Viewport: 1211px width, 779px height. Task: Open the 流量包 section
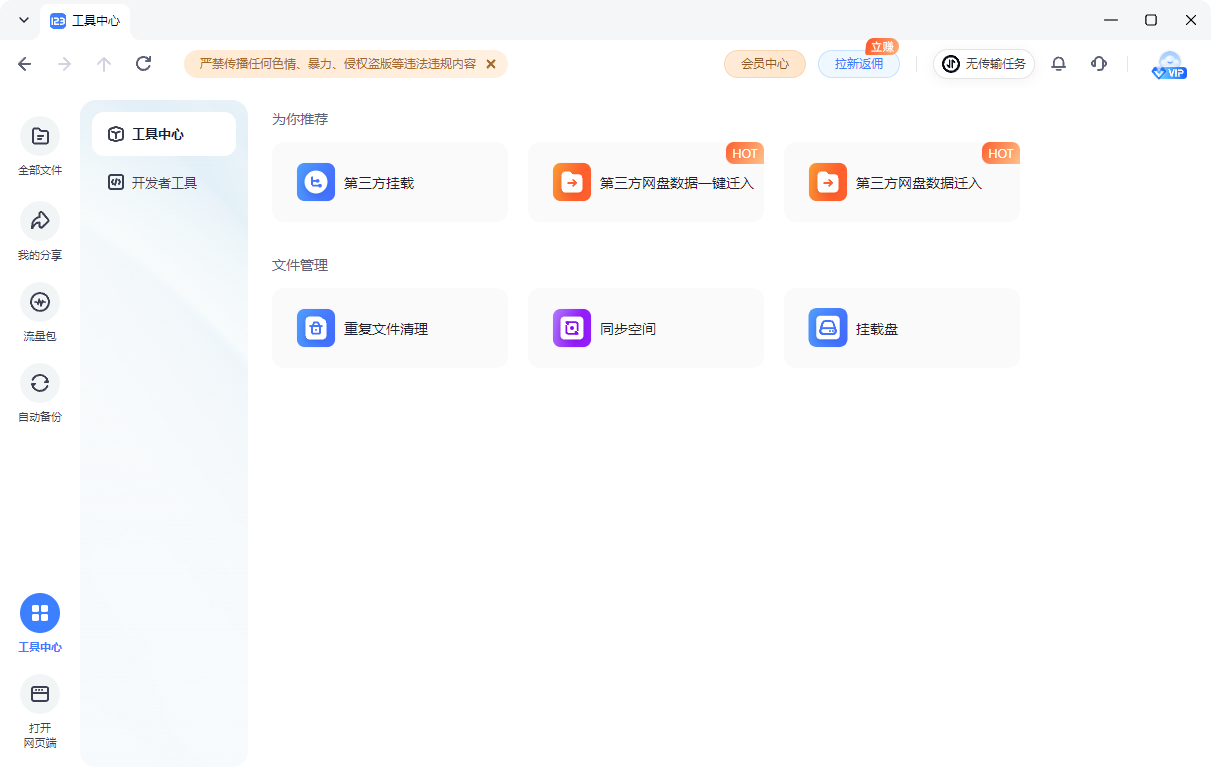39,310
